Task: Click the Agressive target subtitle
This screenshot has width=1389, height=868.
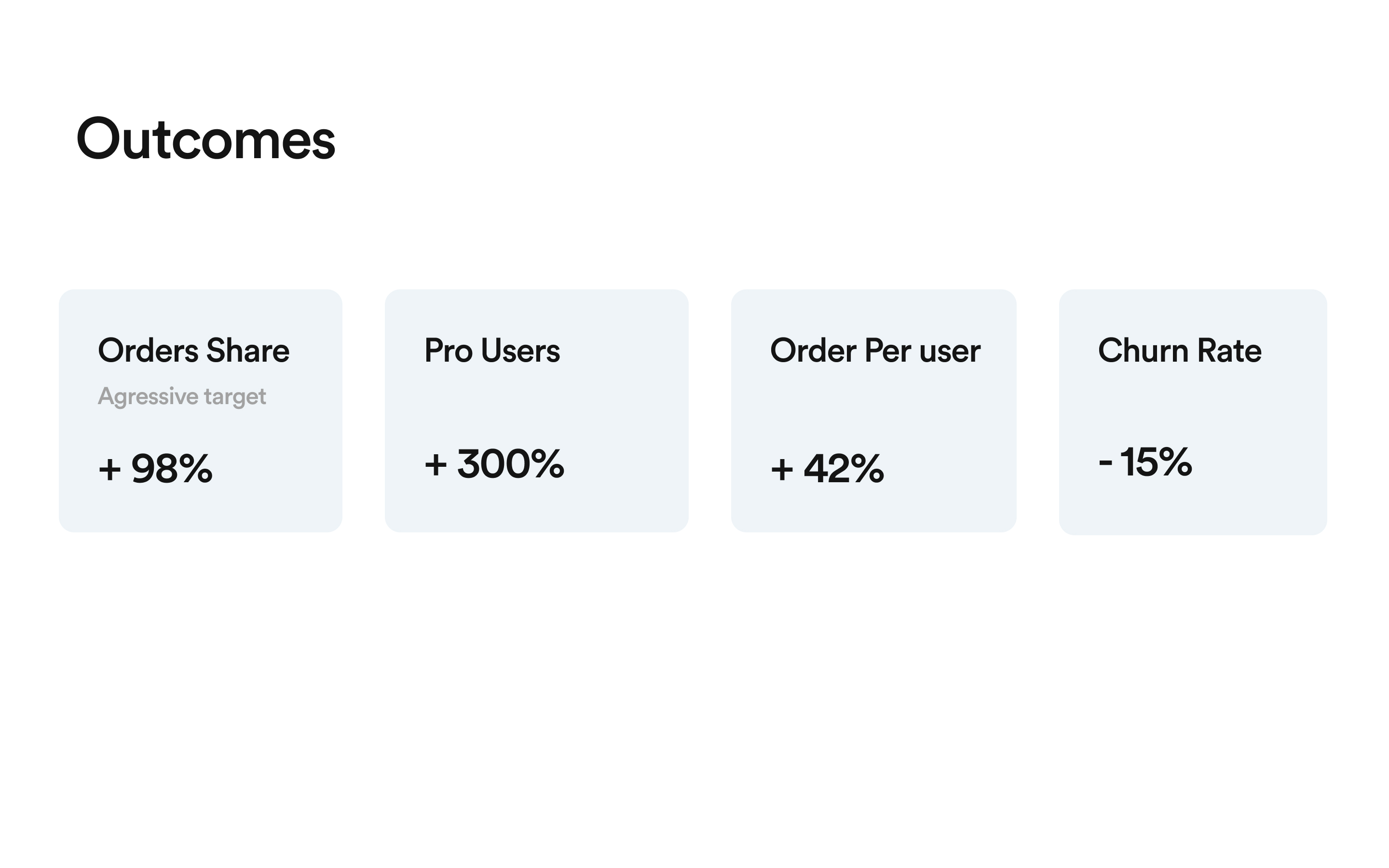Action: click(x=182, y=397)
